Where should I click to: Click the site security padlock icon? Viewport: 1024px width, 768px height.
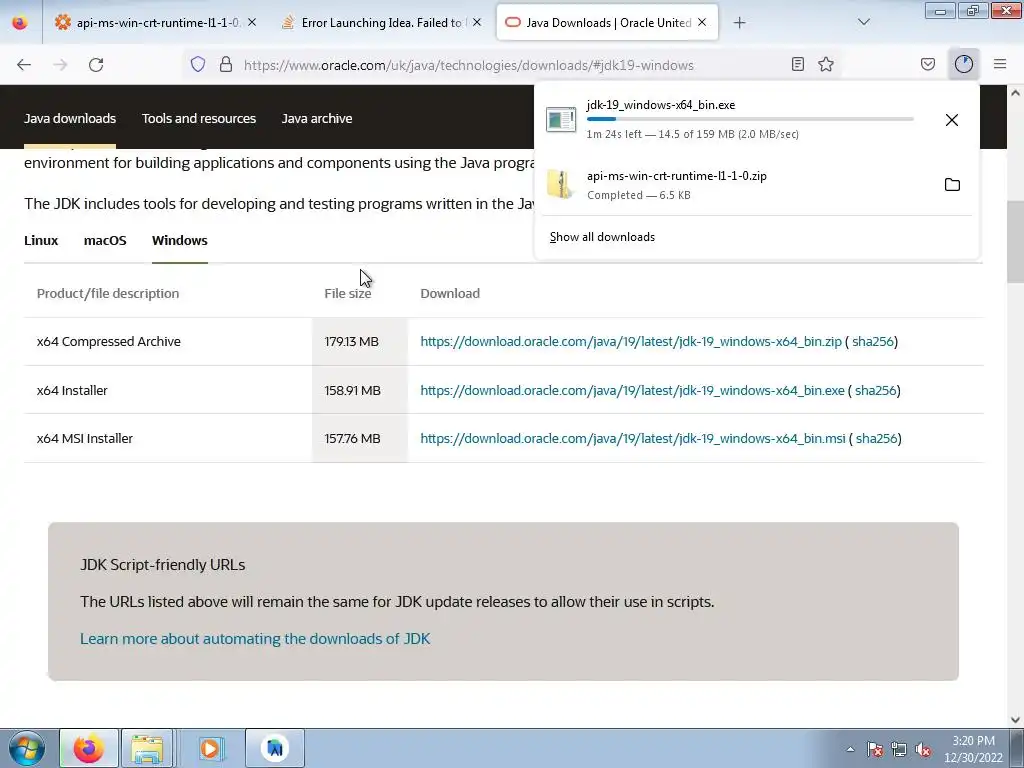(226, 64)
